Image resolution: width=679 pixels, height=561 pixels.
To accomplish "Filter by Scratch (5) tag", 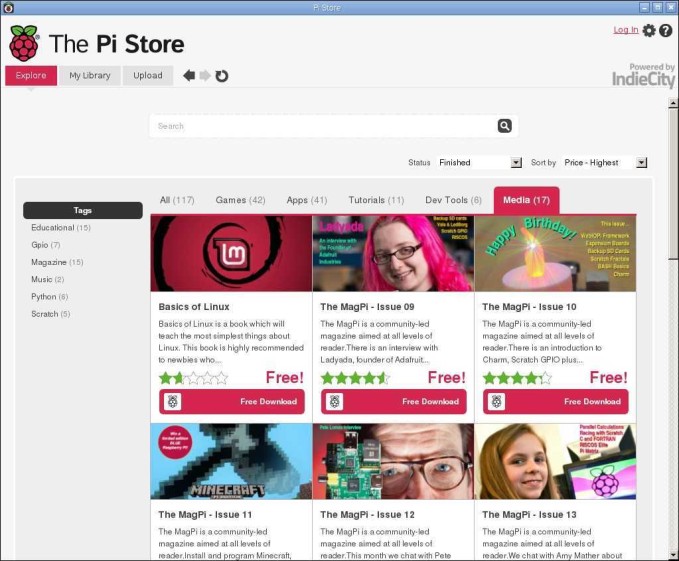I will tap(51, 314).
